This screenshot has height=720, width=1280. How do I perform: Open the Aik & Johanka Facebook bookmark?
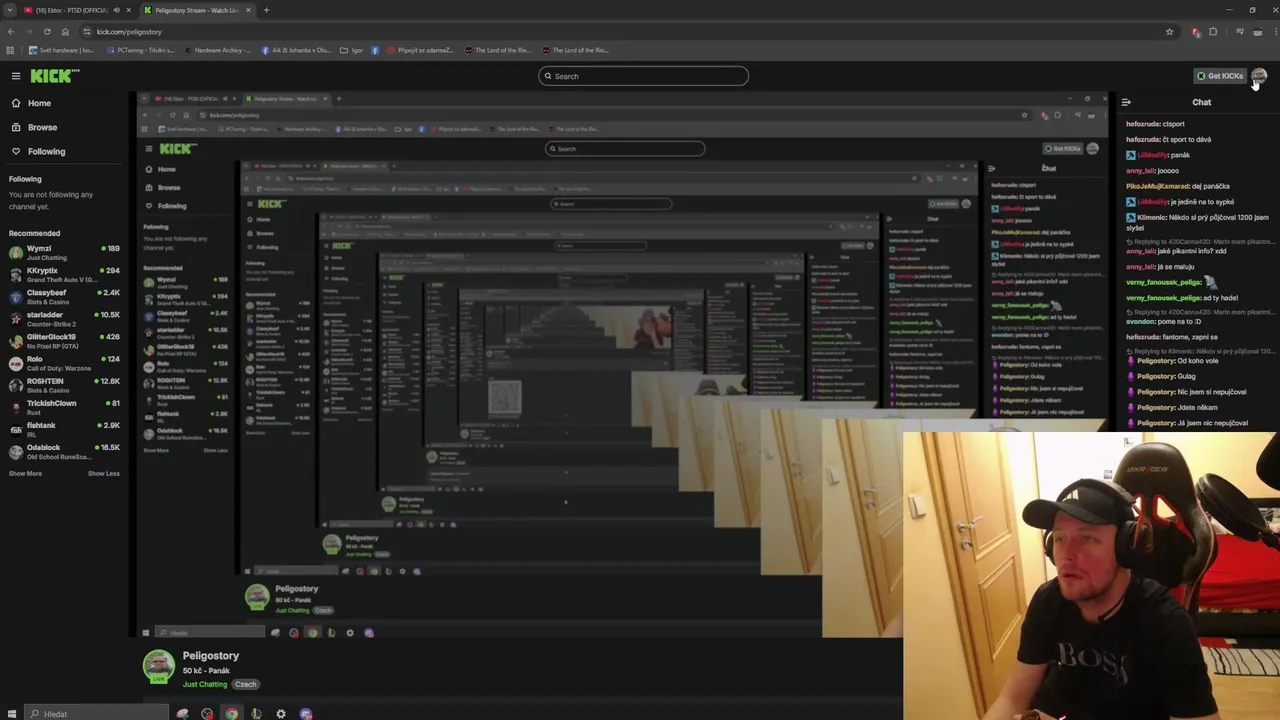point(296,50)
